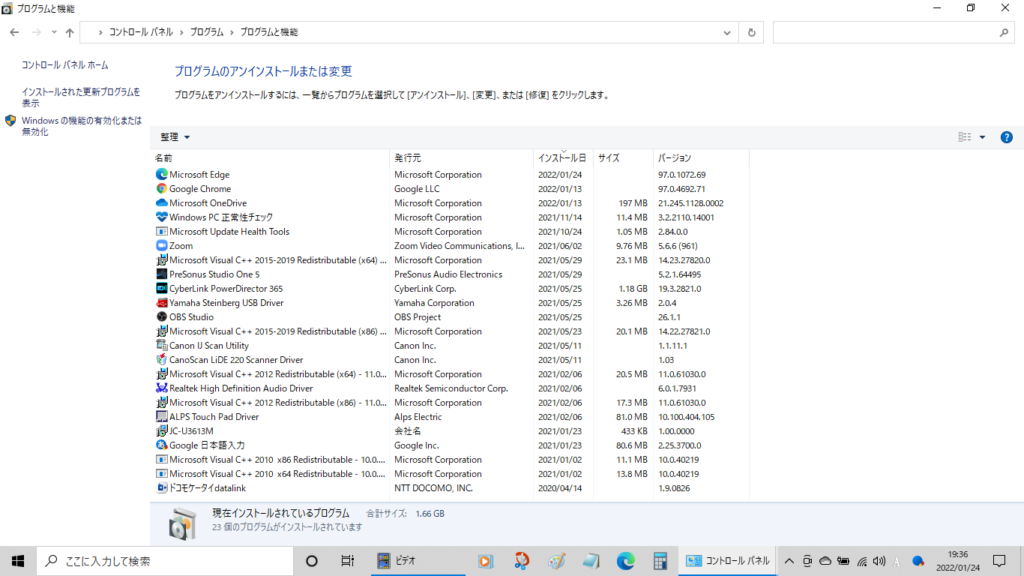The width and height of the screenshot is (1024, 576).
Task: Open コントロール パネル ホーム link
Action: pos(65,65)
